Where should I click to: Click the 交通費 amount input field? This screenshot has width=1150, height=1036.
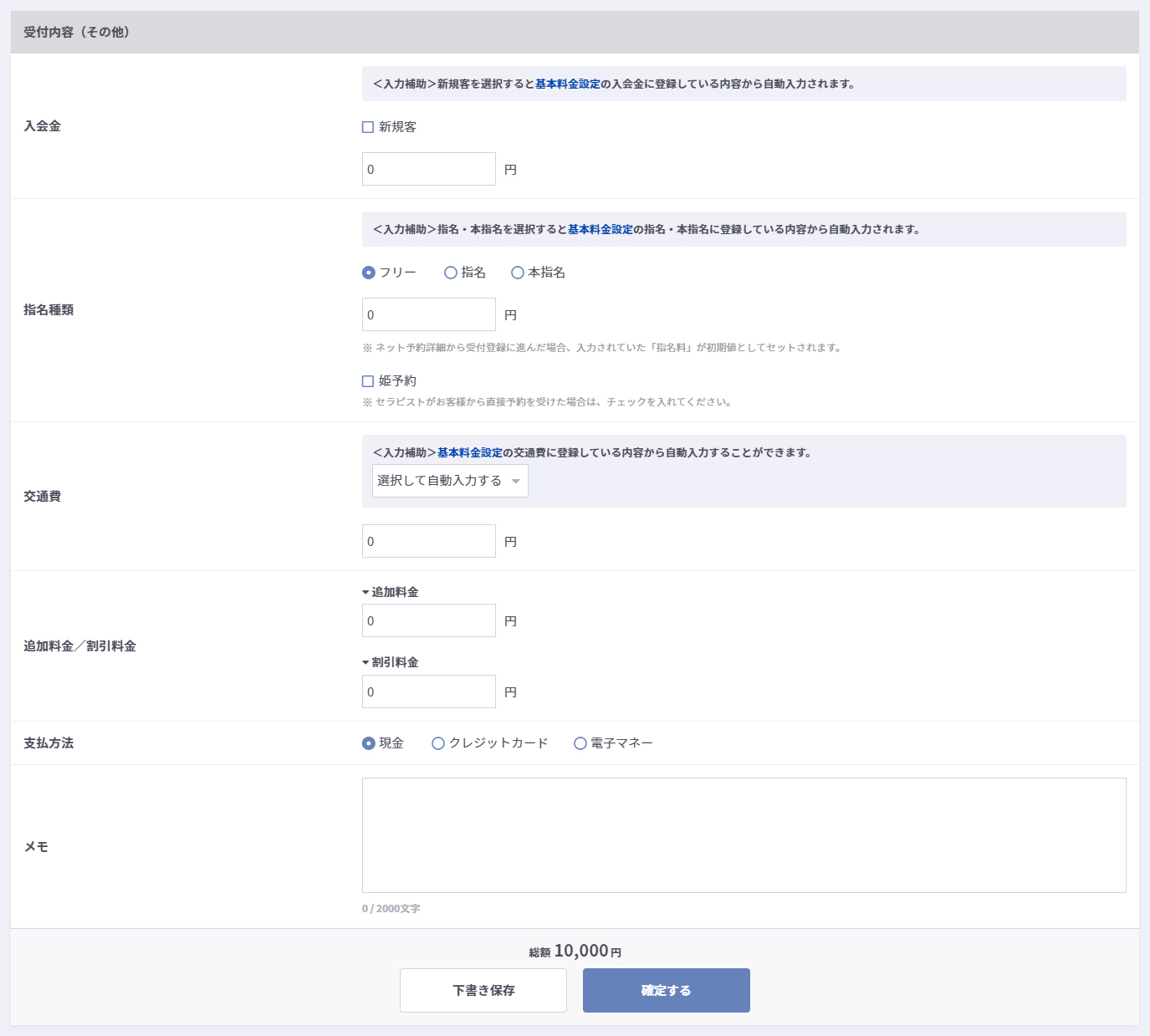pos(429,541)
